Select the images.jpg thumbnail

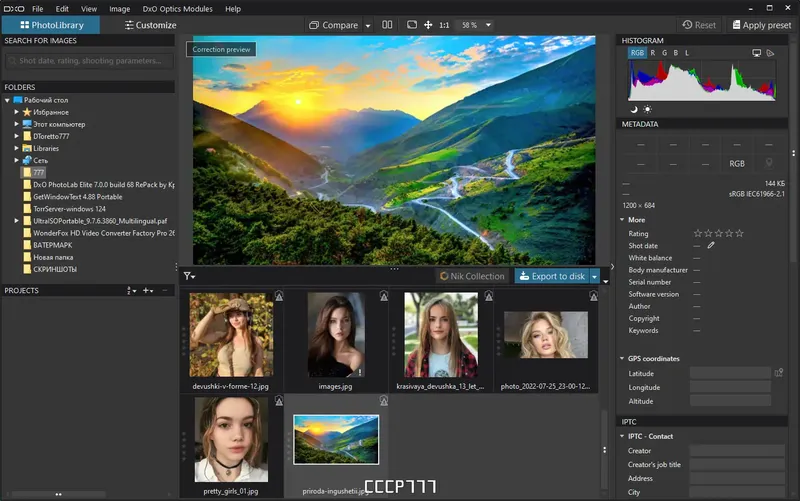click(336, 335)
